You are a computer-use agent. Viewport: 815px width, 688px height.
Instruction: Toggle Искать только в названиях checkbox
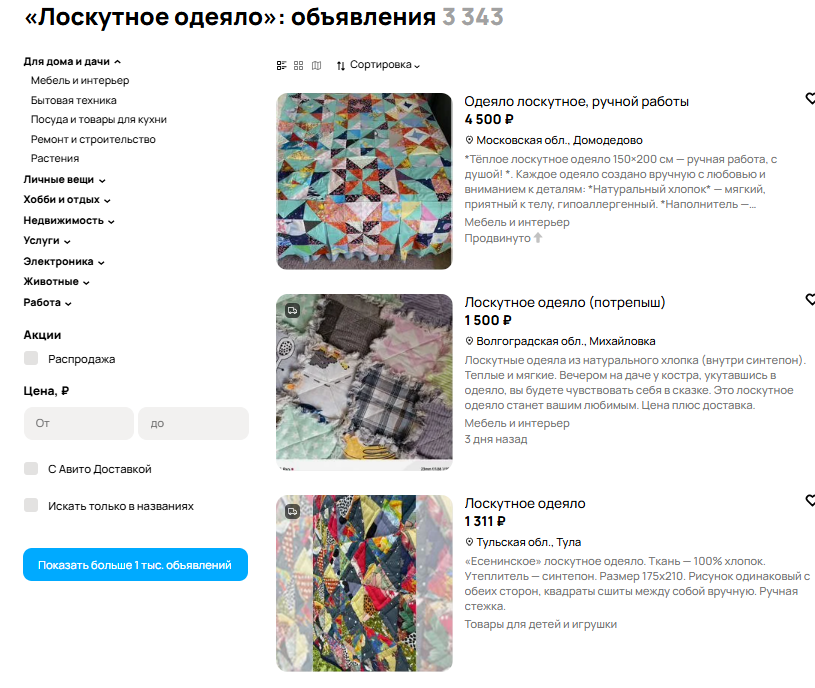[x=31, y=505]
